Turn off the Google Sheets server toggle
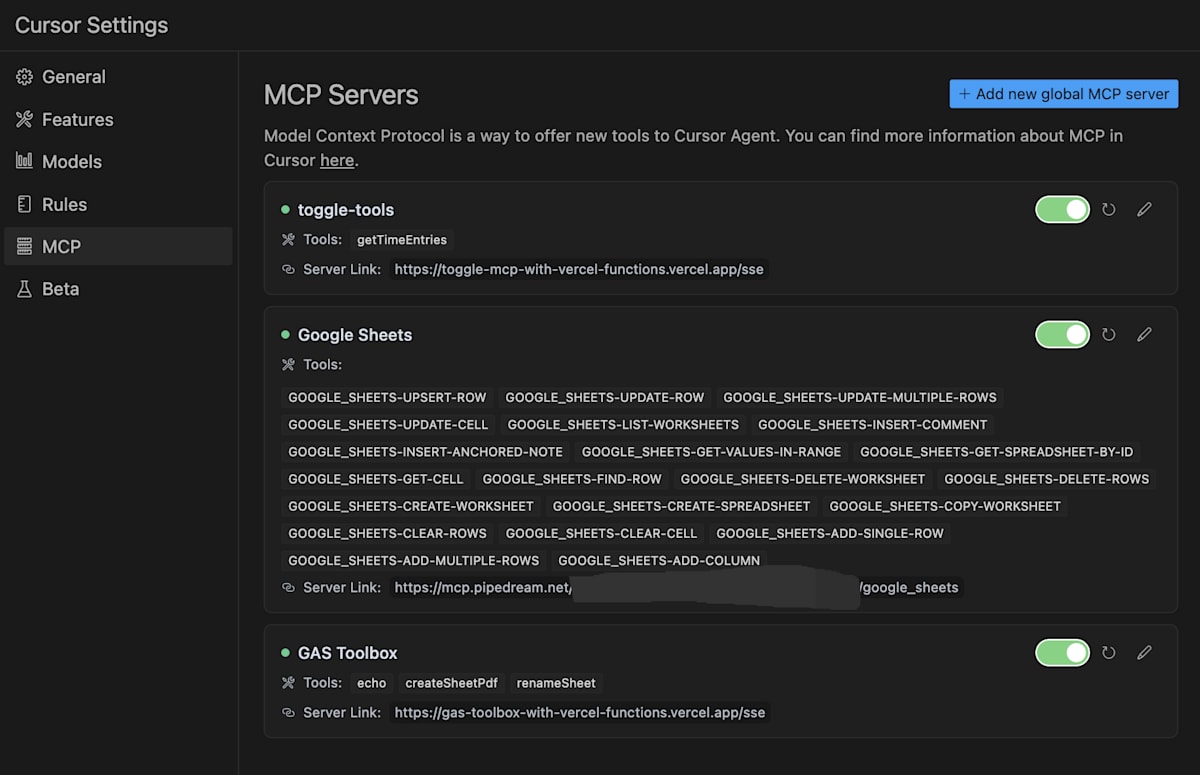 (1062, 335)
